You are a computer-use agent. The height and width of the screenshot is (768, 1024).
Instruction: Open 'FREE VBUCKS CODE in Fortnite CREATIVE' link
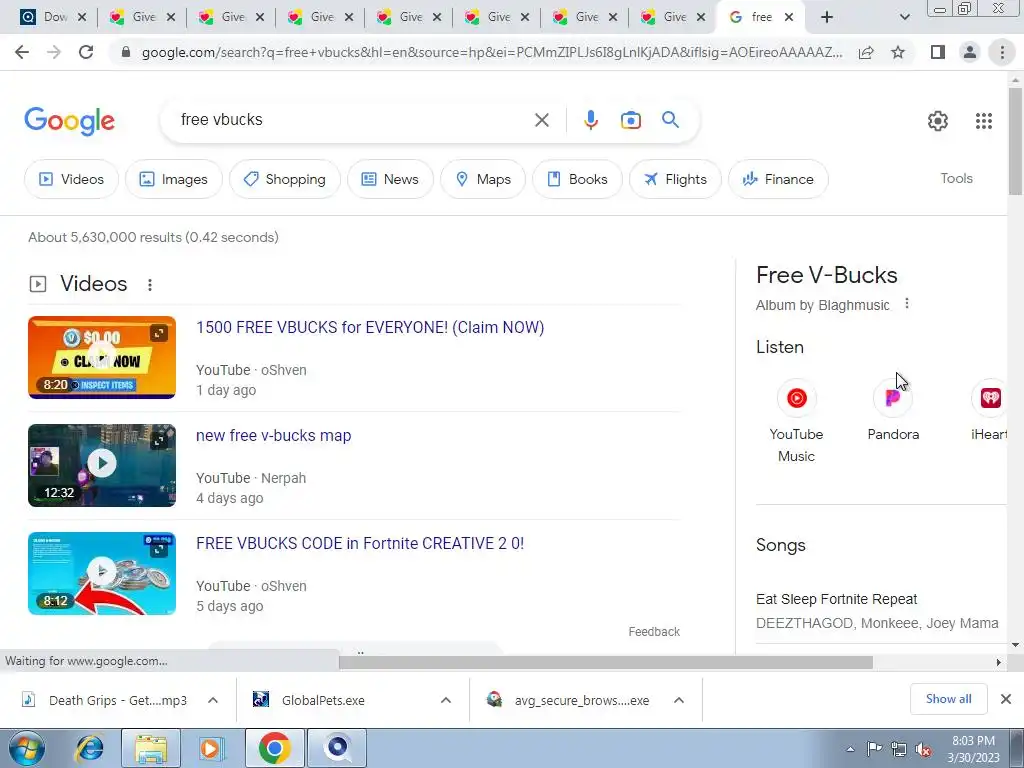[360, 543]
